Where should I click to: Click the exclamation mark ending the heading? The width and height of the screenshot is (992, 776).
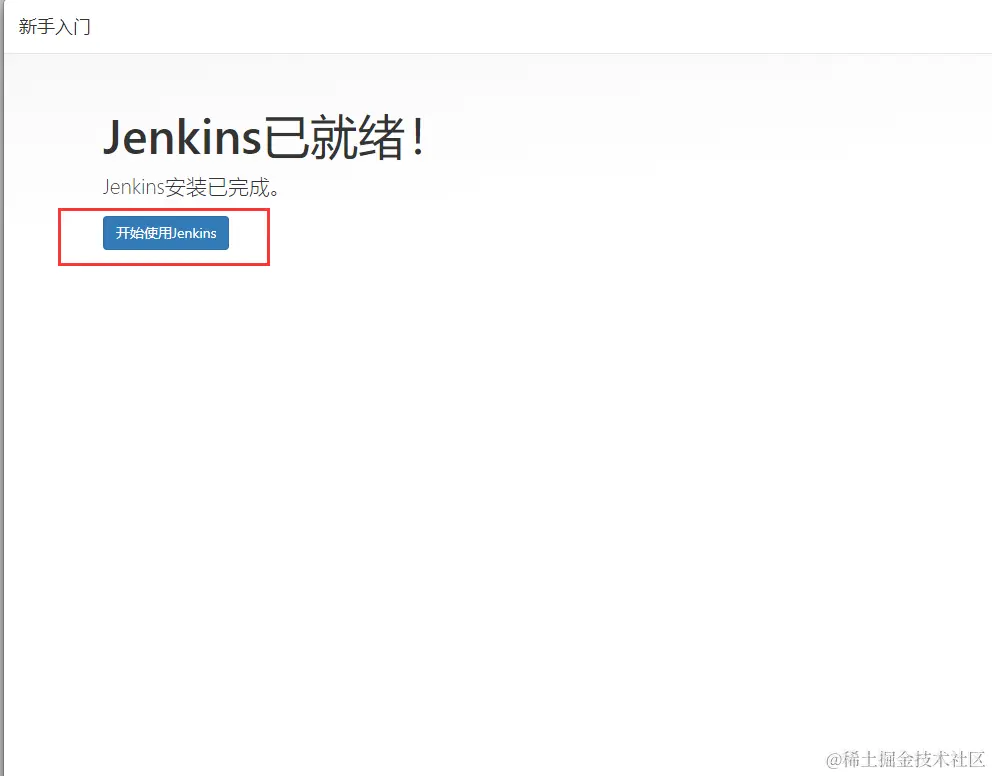[418, 137]
